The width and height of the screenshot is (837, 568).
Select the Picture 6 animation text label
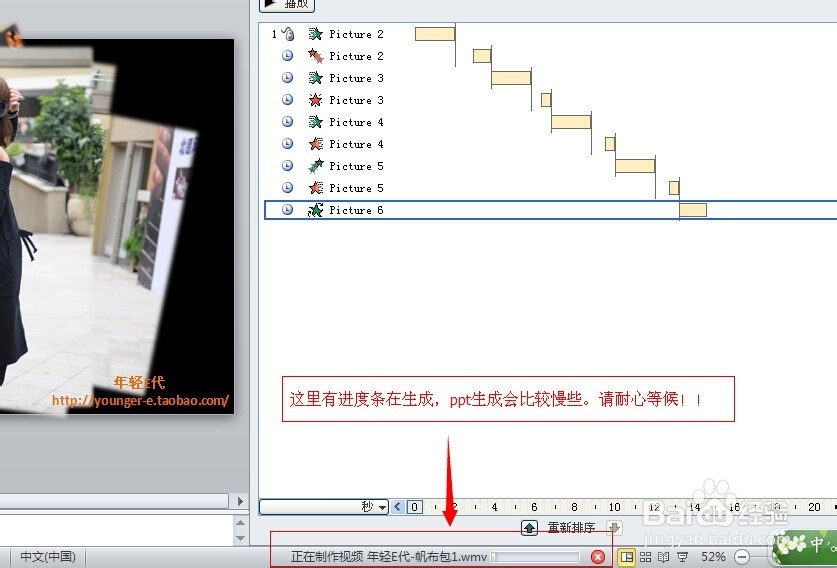356,210
